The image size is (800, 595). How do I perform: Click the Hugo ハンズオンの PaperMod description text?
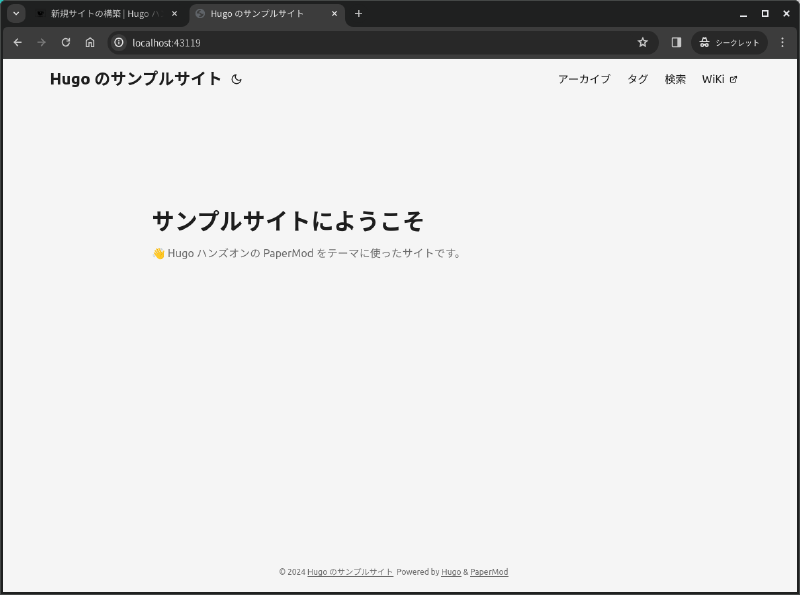click(307, 253)
